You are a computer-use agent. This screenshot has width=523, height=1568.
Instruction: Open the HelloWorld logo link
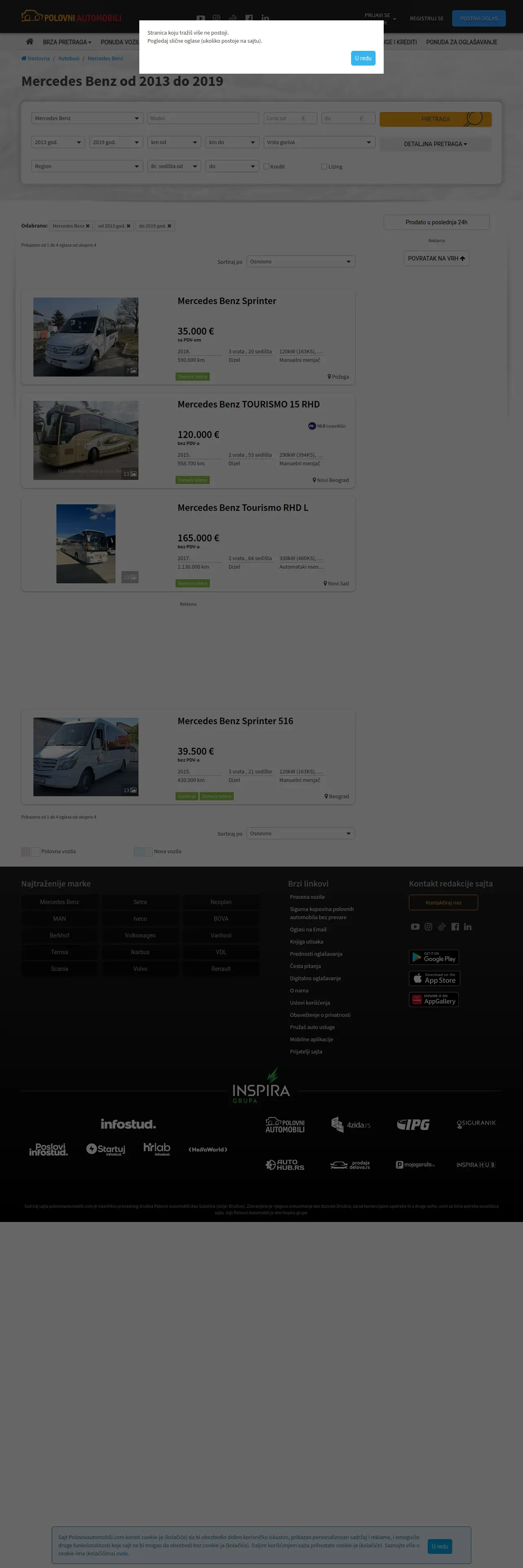coord(208,1149)
